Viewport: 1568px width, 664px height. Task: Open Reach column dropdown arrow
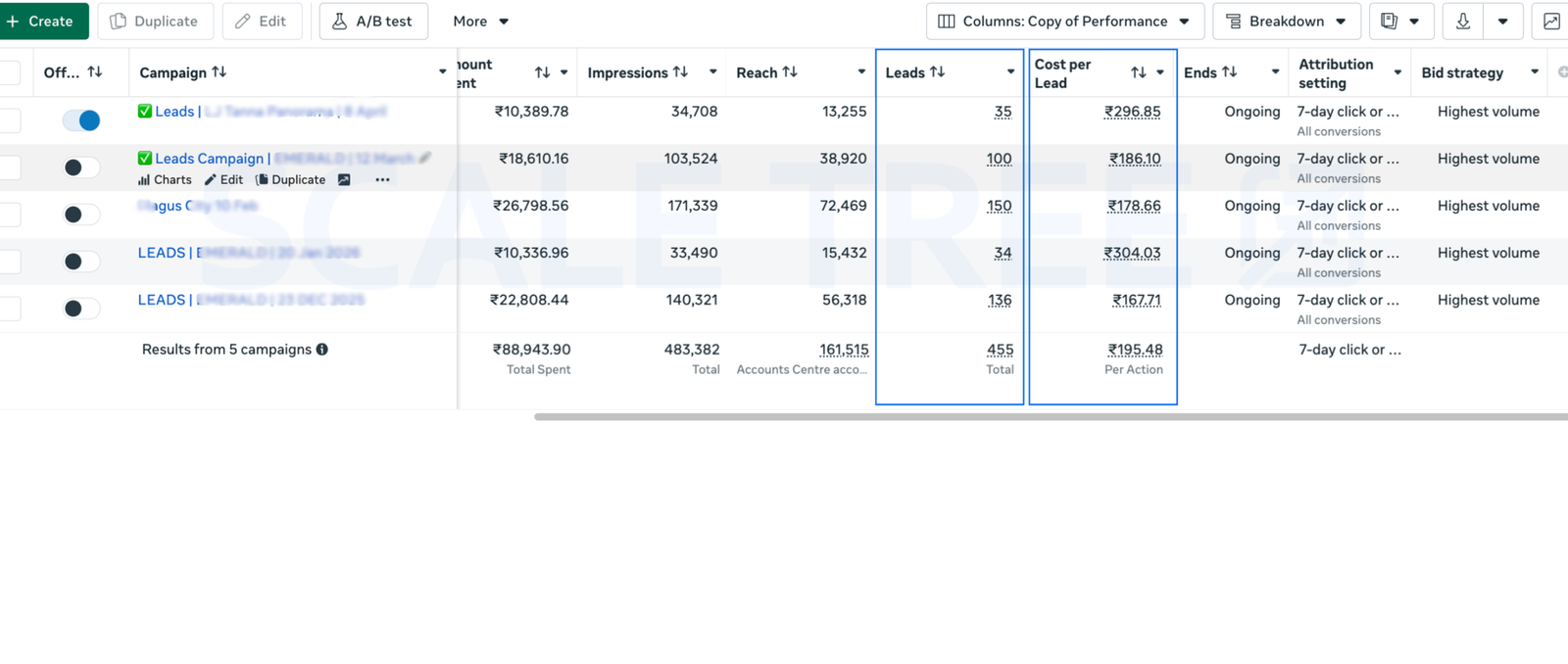tap(861, 71)
